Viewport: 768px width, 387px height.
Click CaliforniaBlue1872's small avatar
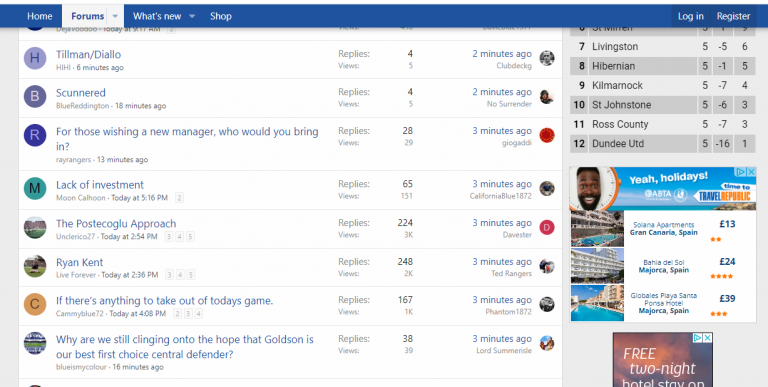pos(547,189)
